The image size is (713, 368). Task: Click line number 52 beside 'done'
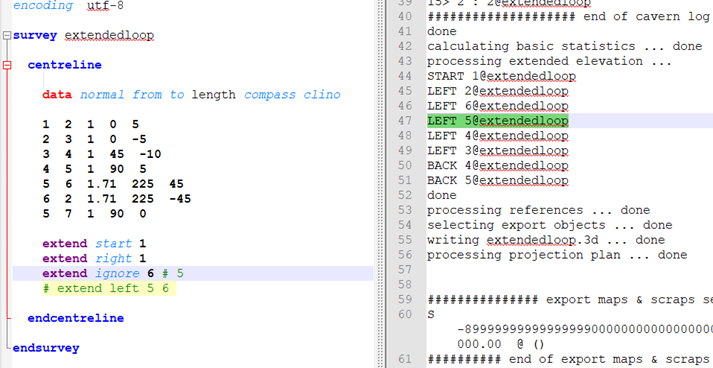pos(405,195)
